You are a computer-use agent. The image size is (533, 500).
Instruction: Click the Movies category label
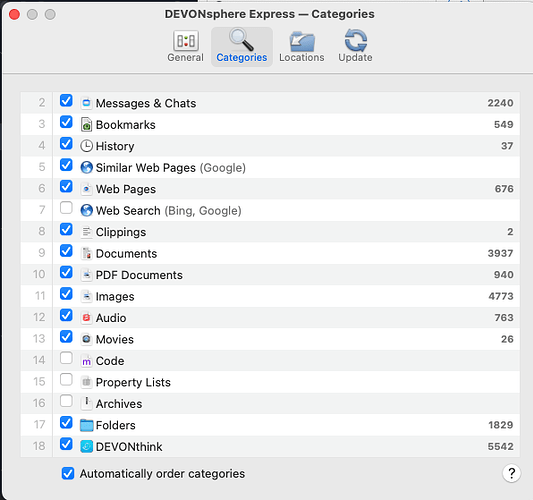pyautogui.click(x=115, y=339)
